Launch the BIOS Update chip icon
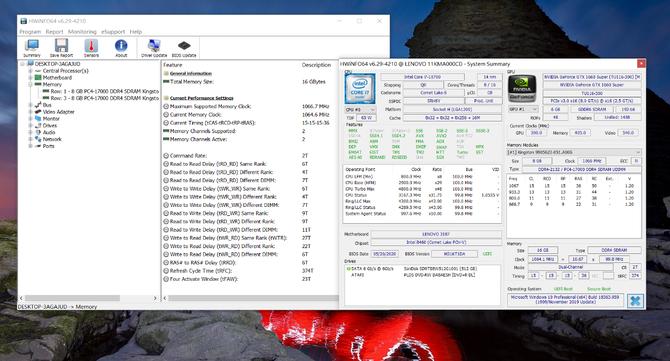Viewport: 670px width, 361px height. (184, 48)
